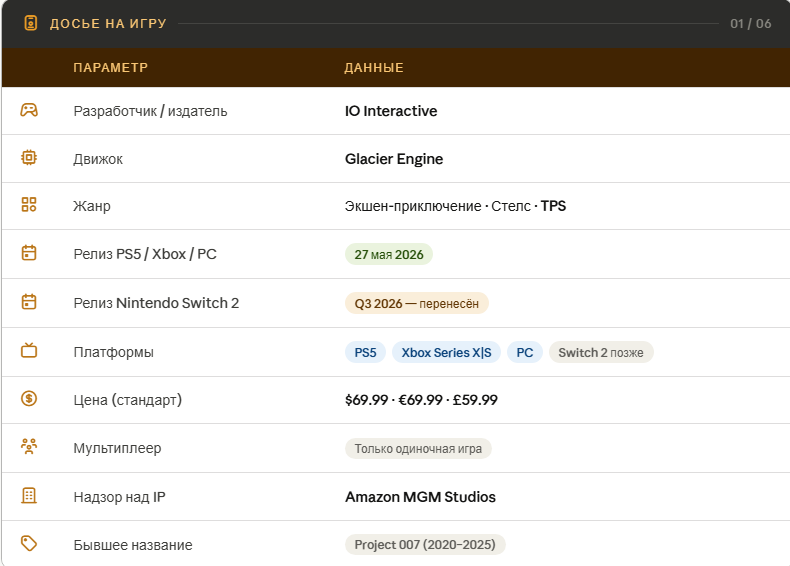Click the TV icon in Платформы row
Screen dimensions: 790x566
point(29,350)
